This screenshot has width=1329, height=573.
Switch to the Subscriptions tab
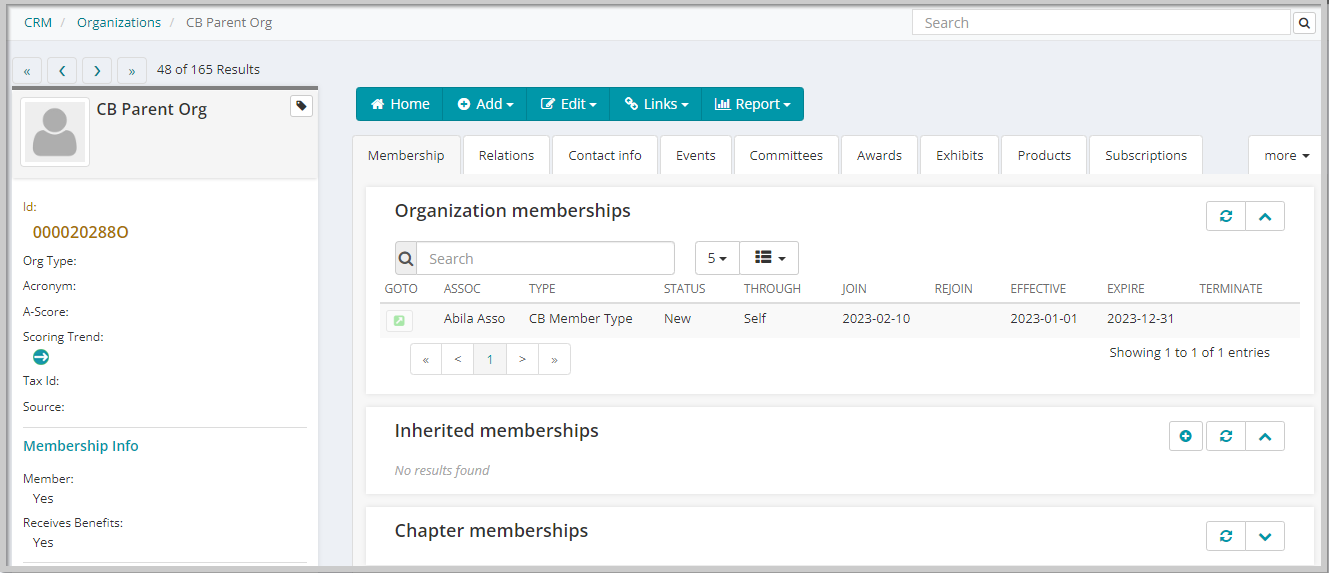tap(1146, 155)
